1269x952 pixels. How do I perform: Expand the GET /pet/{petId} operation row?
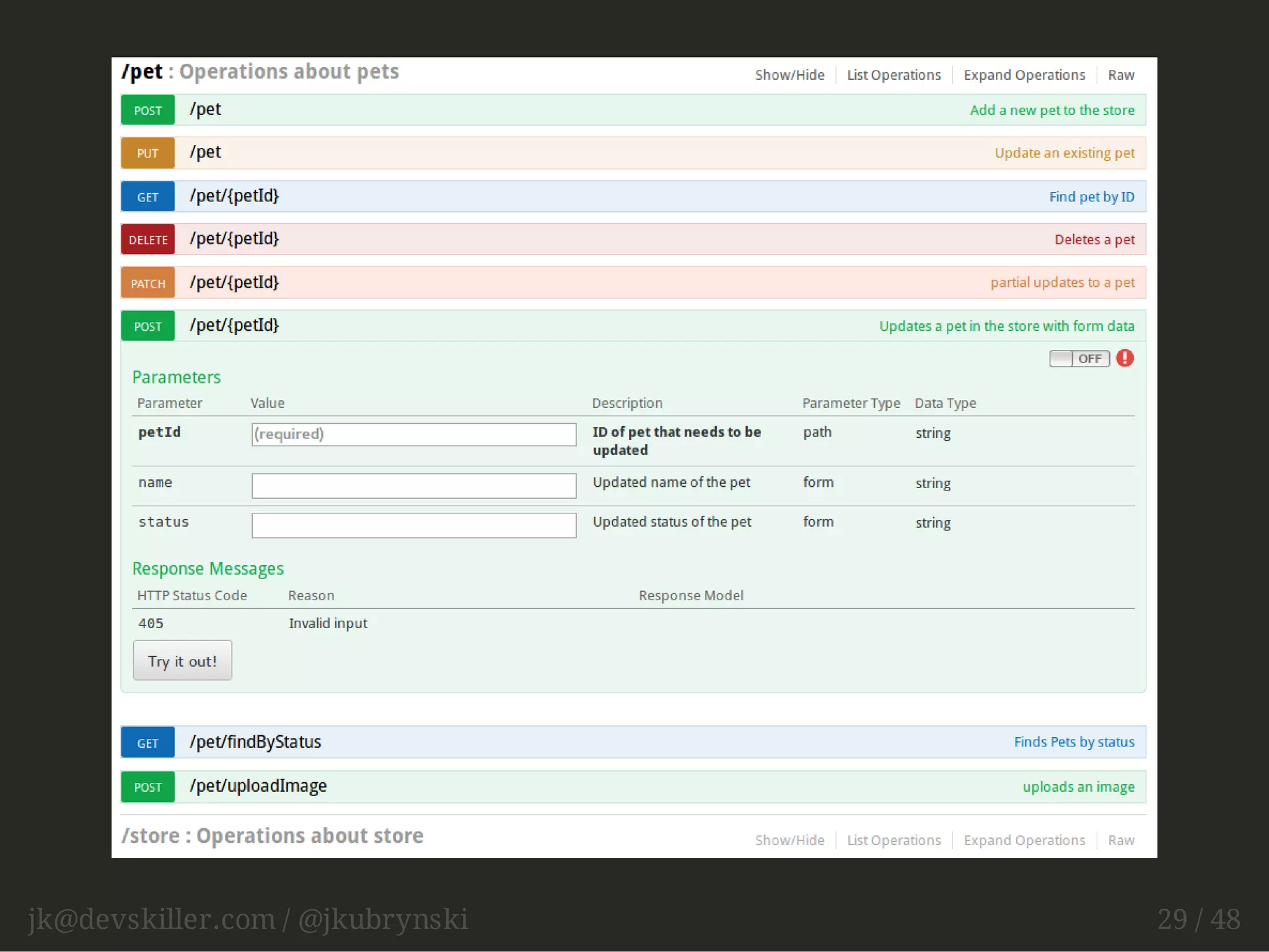(x=234, y=196)
